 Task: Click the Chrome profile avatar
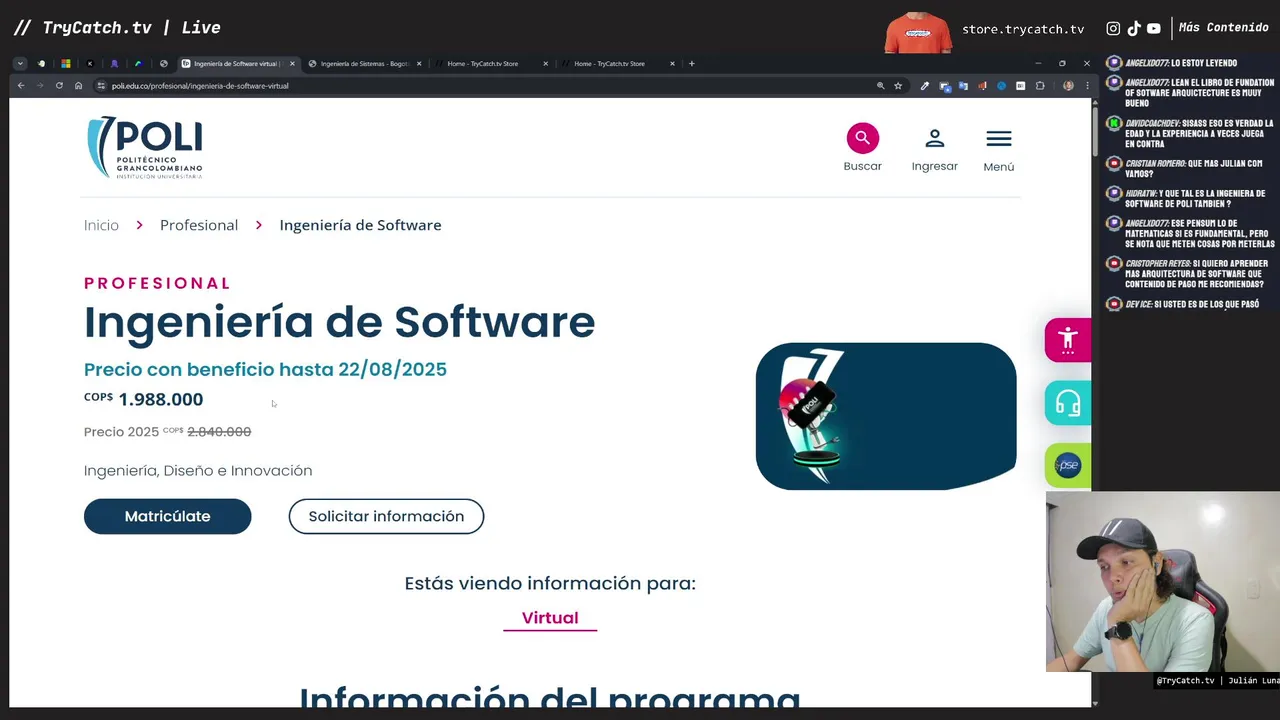[1068, 86]
